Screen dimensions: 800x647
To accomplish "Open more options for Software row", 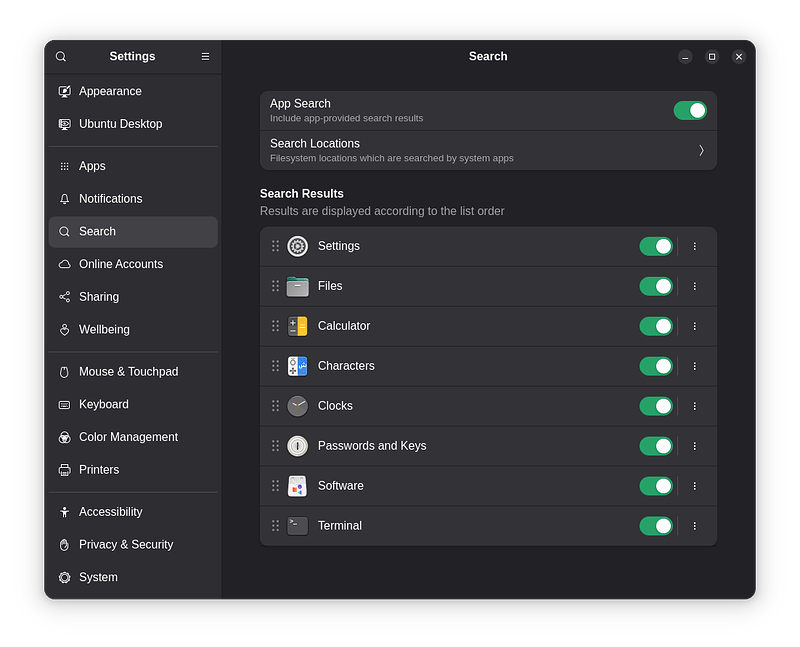I will click(x=694, y=486).
